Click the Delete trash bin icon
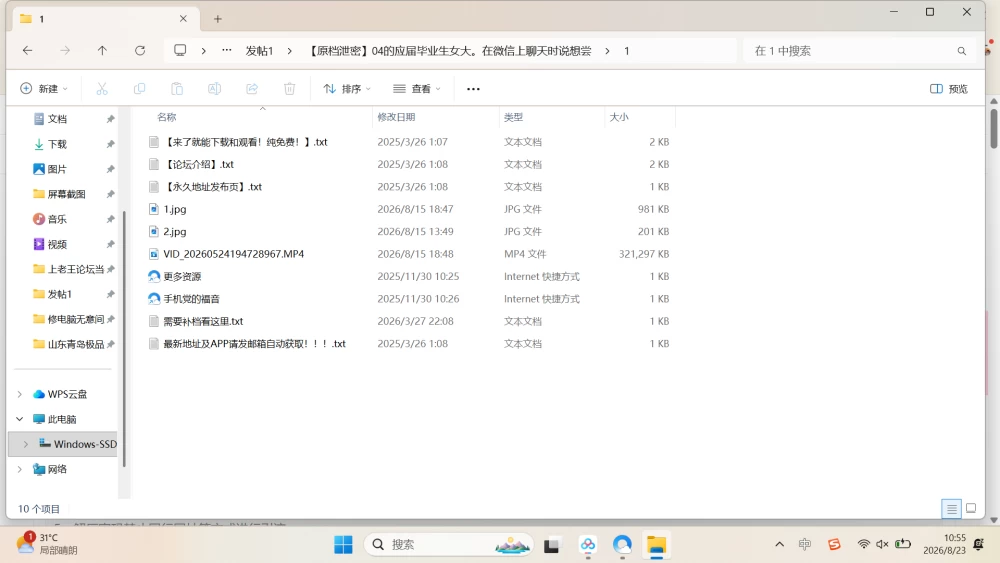This screenshot has height=563, width=1000. 290,89
